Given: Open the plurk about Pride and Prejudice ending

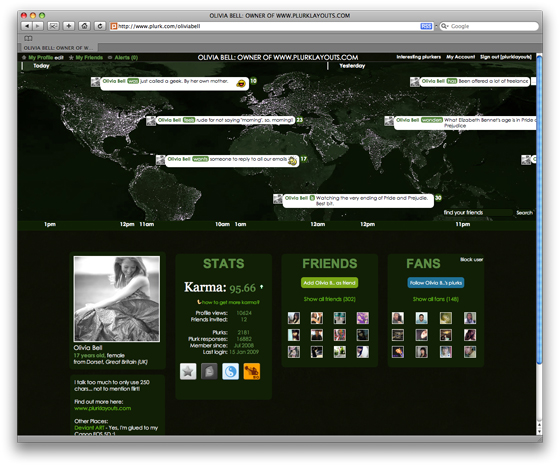Looking at the screenshot, I should pyautogui.click(x=358, y=201).
